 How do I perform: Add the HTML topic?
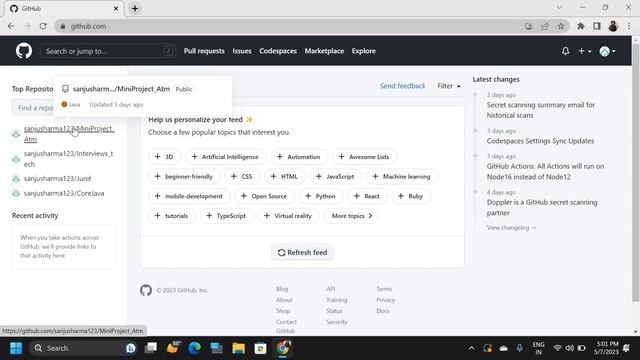tap(284, 176)
